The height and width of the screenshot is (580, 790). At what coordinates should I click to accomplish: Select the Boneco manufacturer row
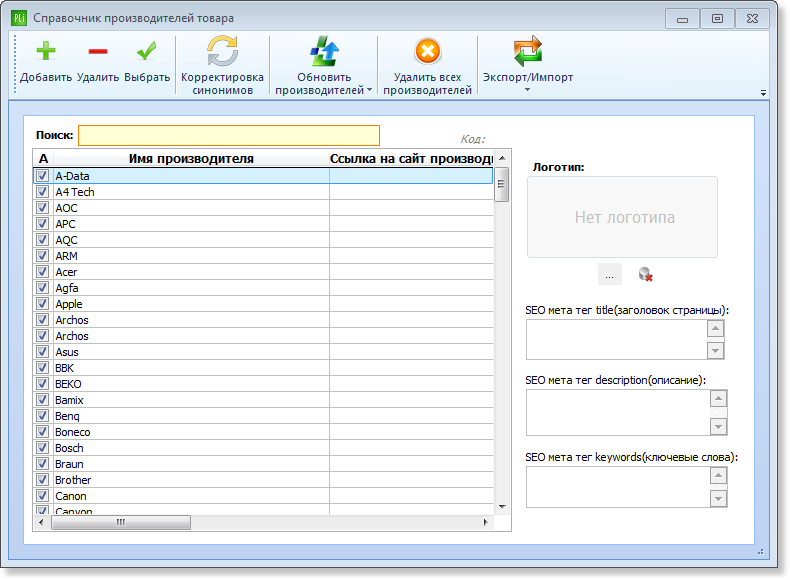(x=263, y=432)
